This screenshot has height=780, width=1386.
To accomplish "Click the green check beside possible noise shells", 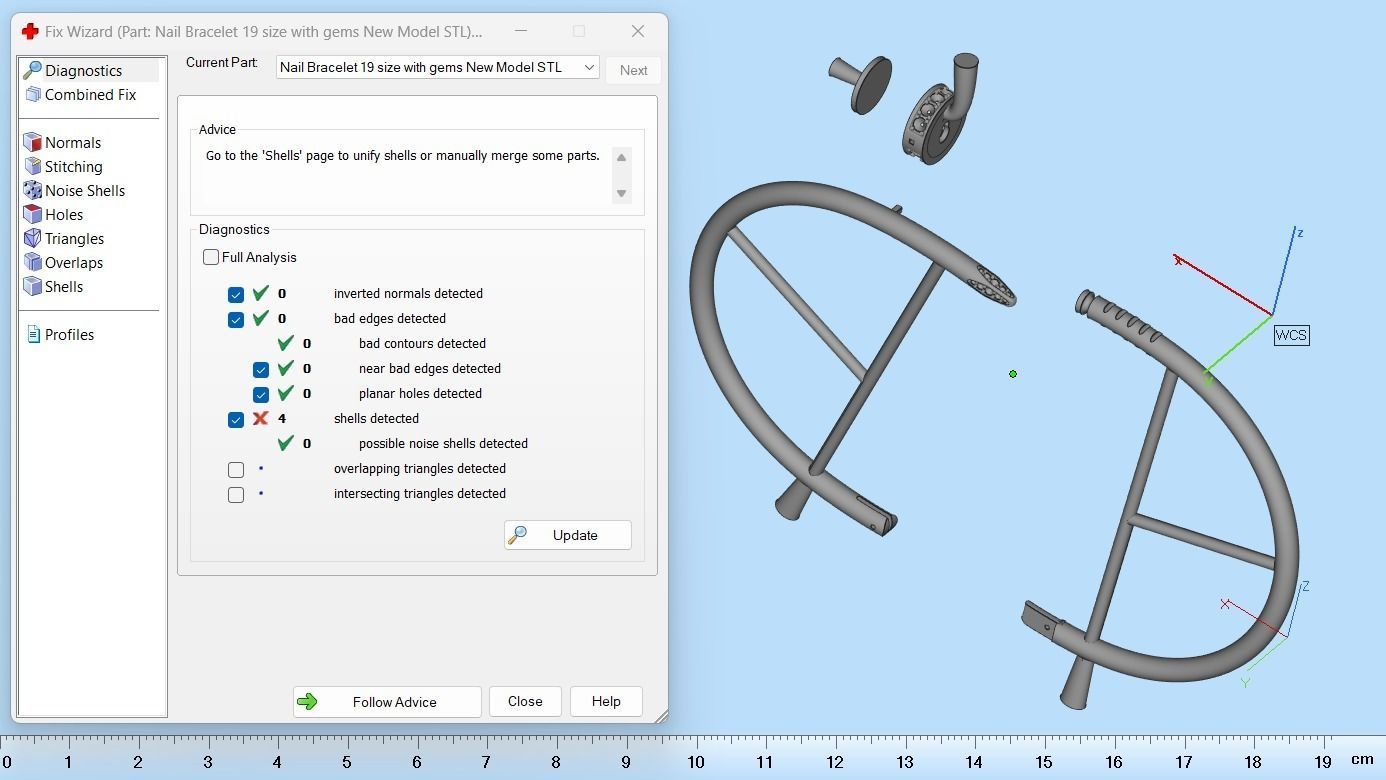I will pos(285,443).
